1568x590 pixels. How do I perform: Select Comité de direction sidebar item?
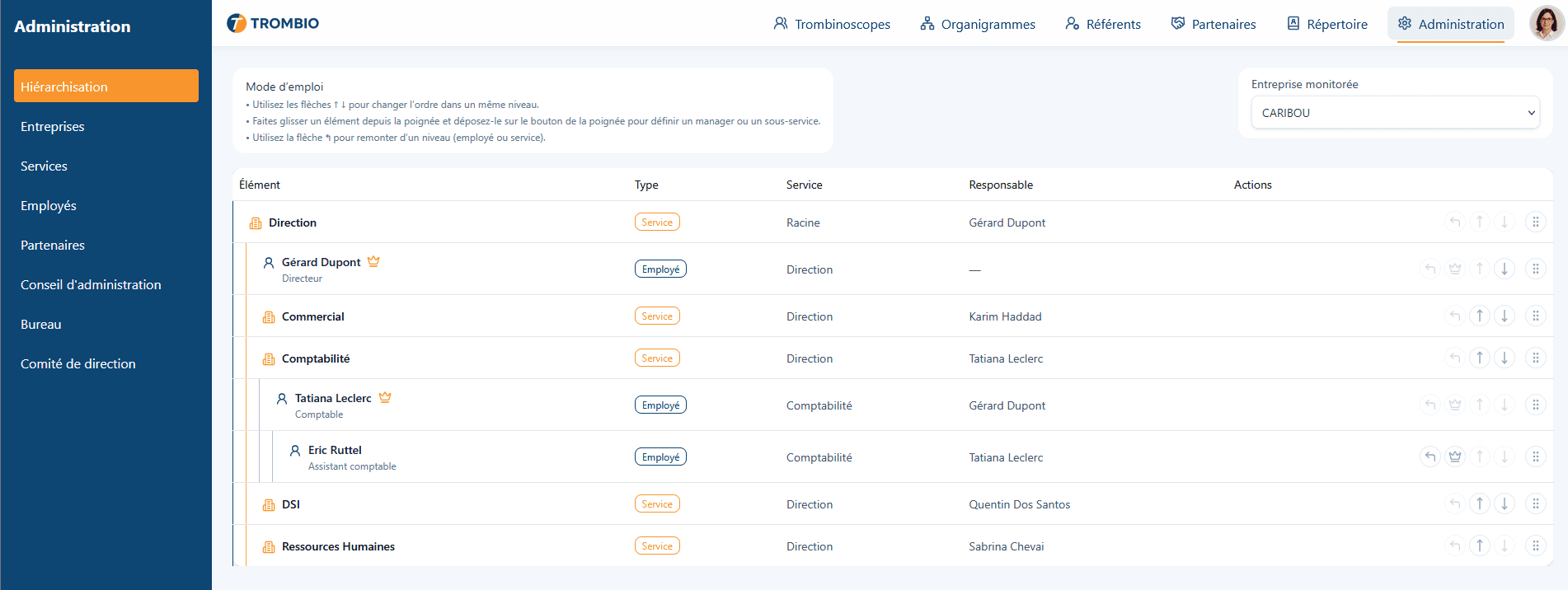point(78,363)
